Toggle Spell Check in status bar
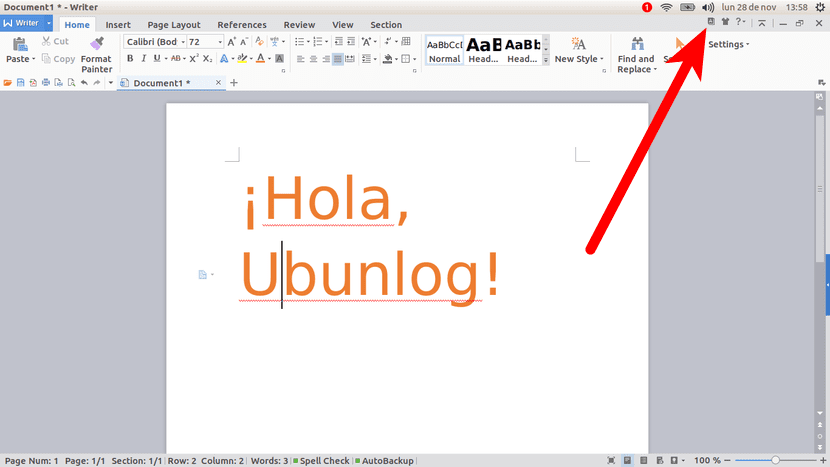The width and height of the screenshot is (830, 467). 320,461
